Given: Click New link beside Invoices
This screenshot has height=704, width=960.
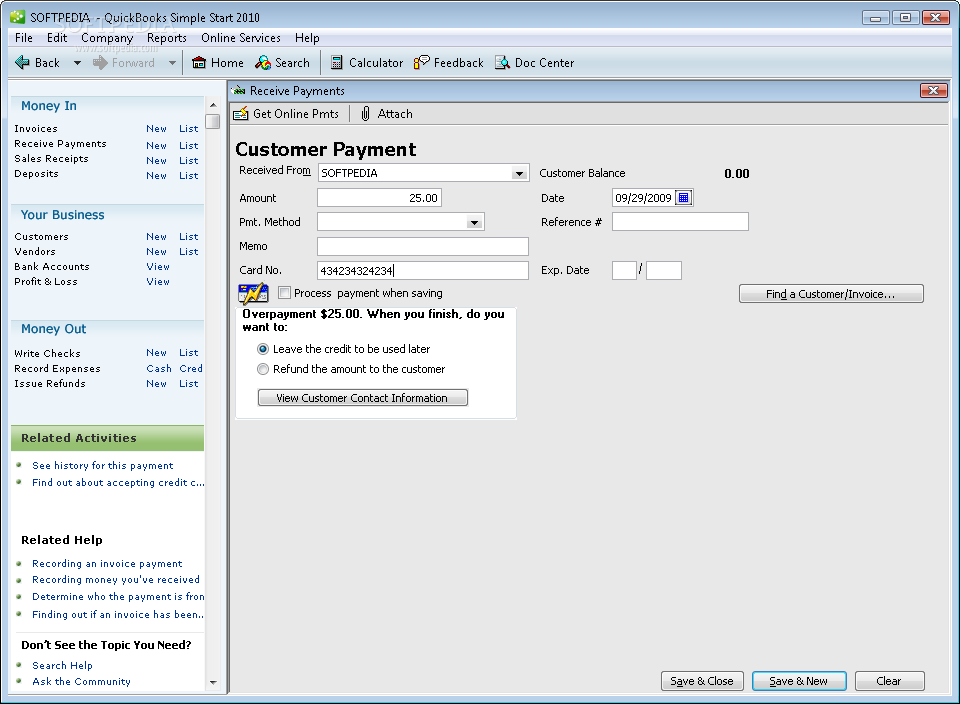Looking at the screenshot, I should pos(156,129).
